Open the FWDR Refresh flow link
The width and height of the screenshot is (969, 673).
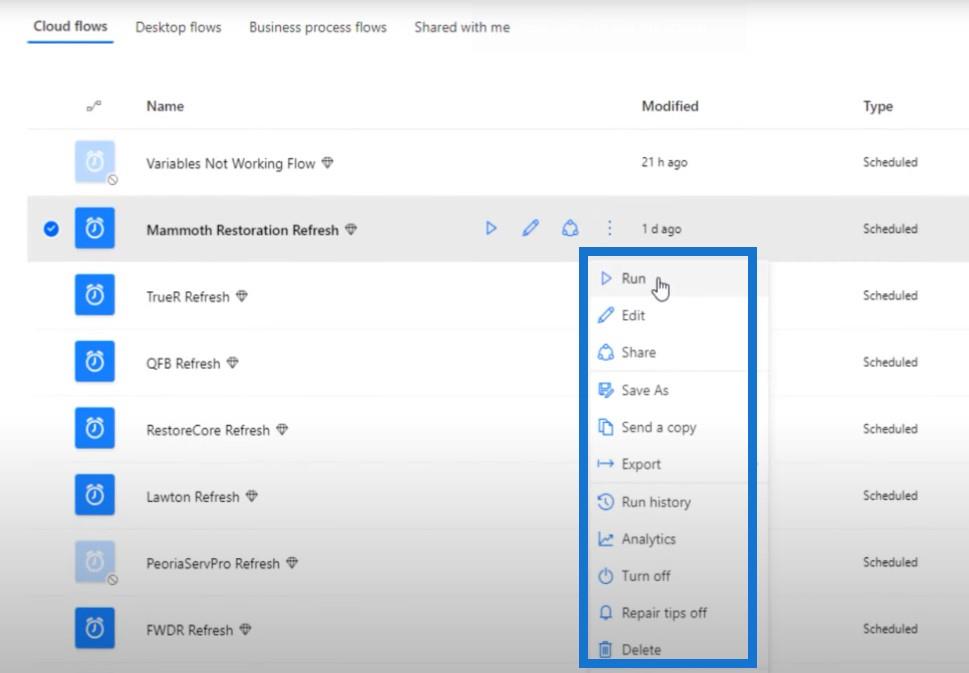pyautogui.click(x=190, y=631)
